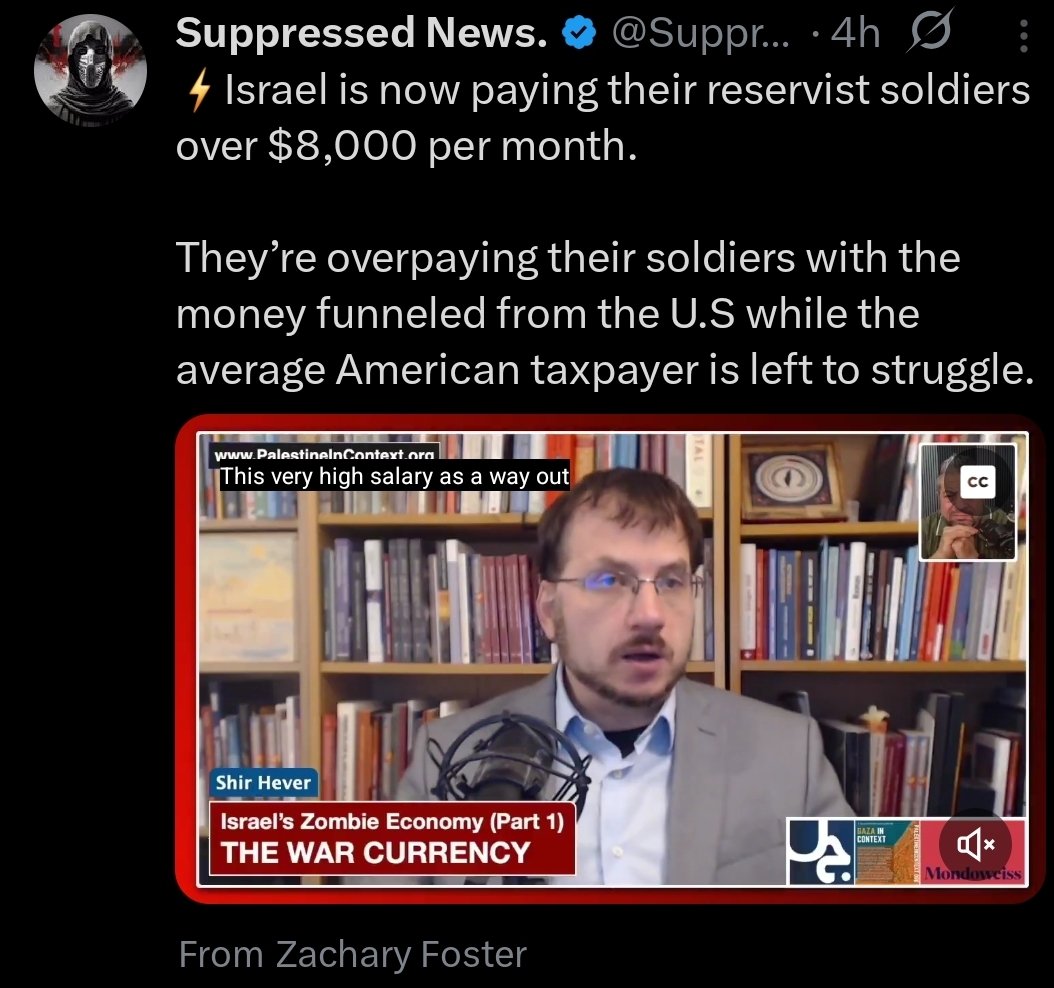Image resolution: width=1054 pixels, height=988 pixels.
Task: Open the @Suppr... handle link
Action: tap(701, 34)
